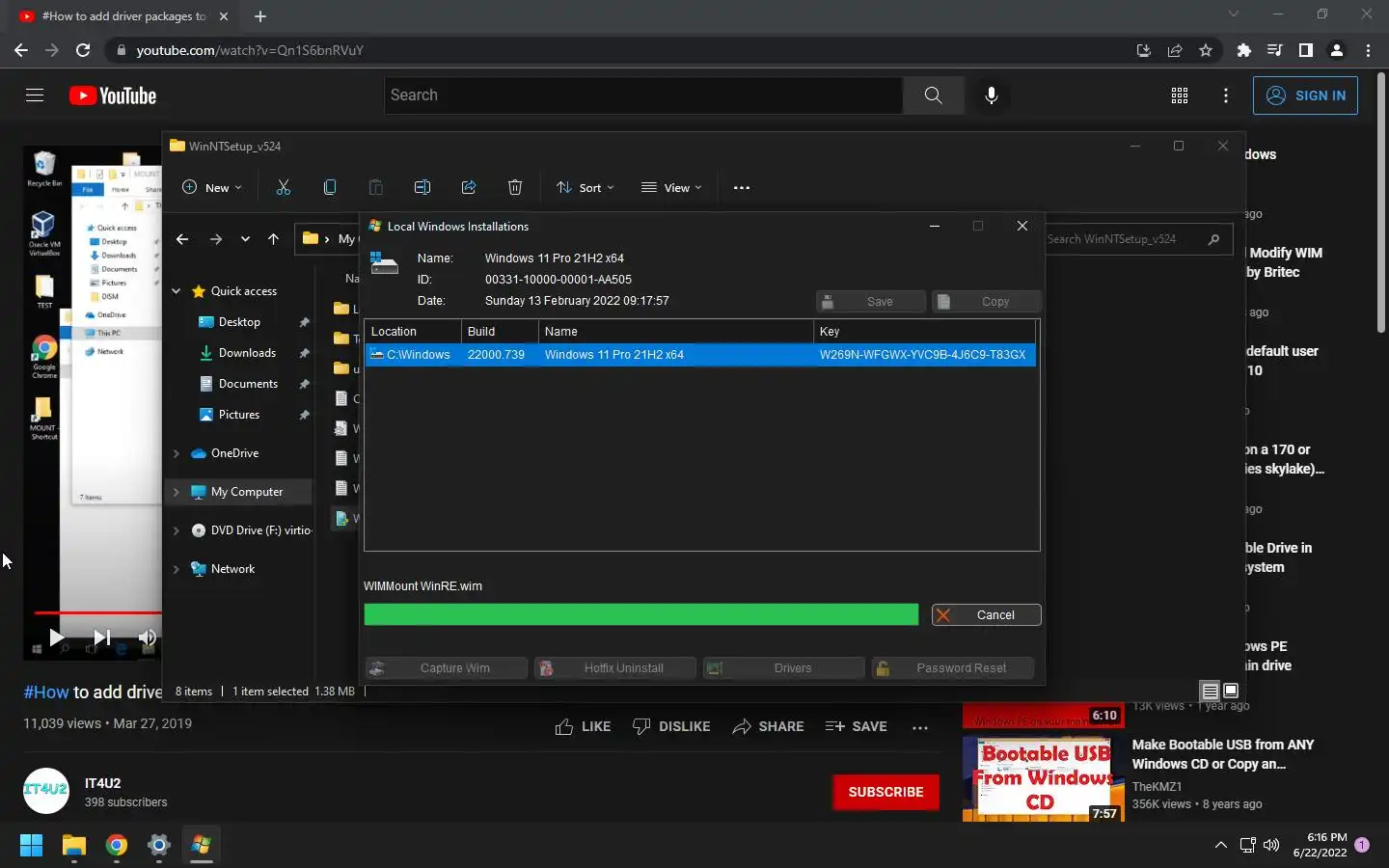Click SIGN IN button
The width and height of the screenshot is (1389, 868).
pos(1305,95)
